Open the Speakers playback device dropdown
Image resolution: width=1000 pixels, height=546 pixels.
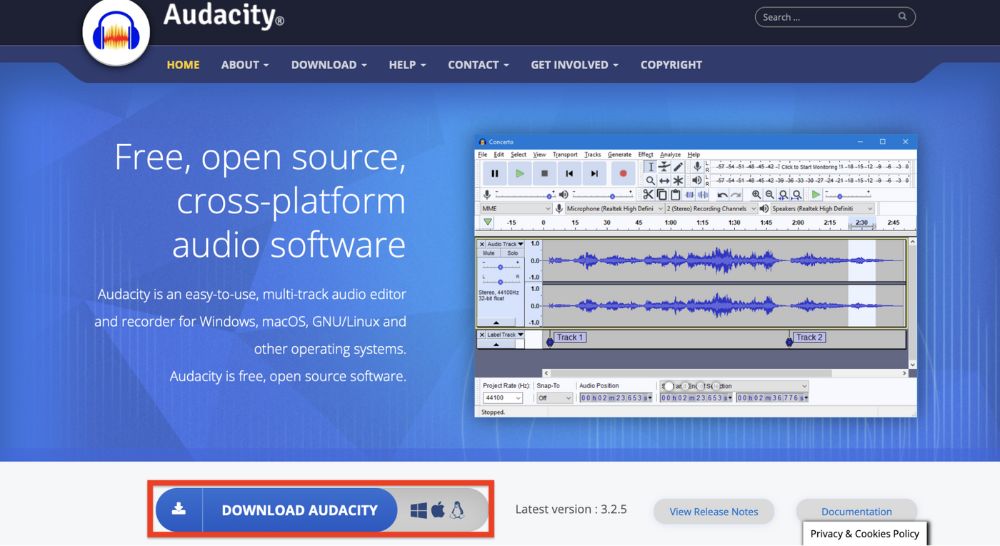coord(823,209)
